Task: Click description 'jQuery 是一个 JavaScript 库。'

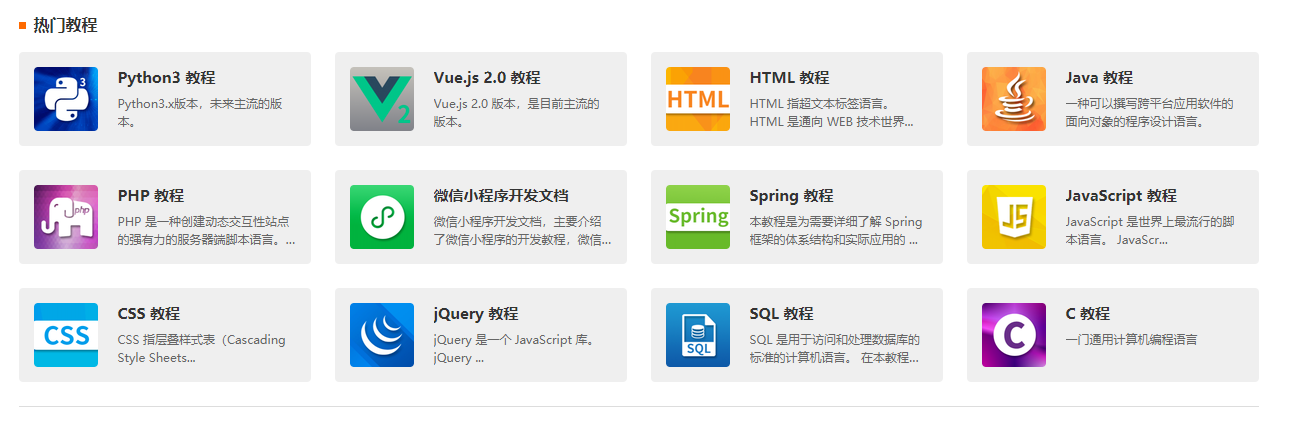Action: (514, 340)
